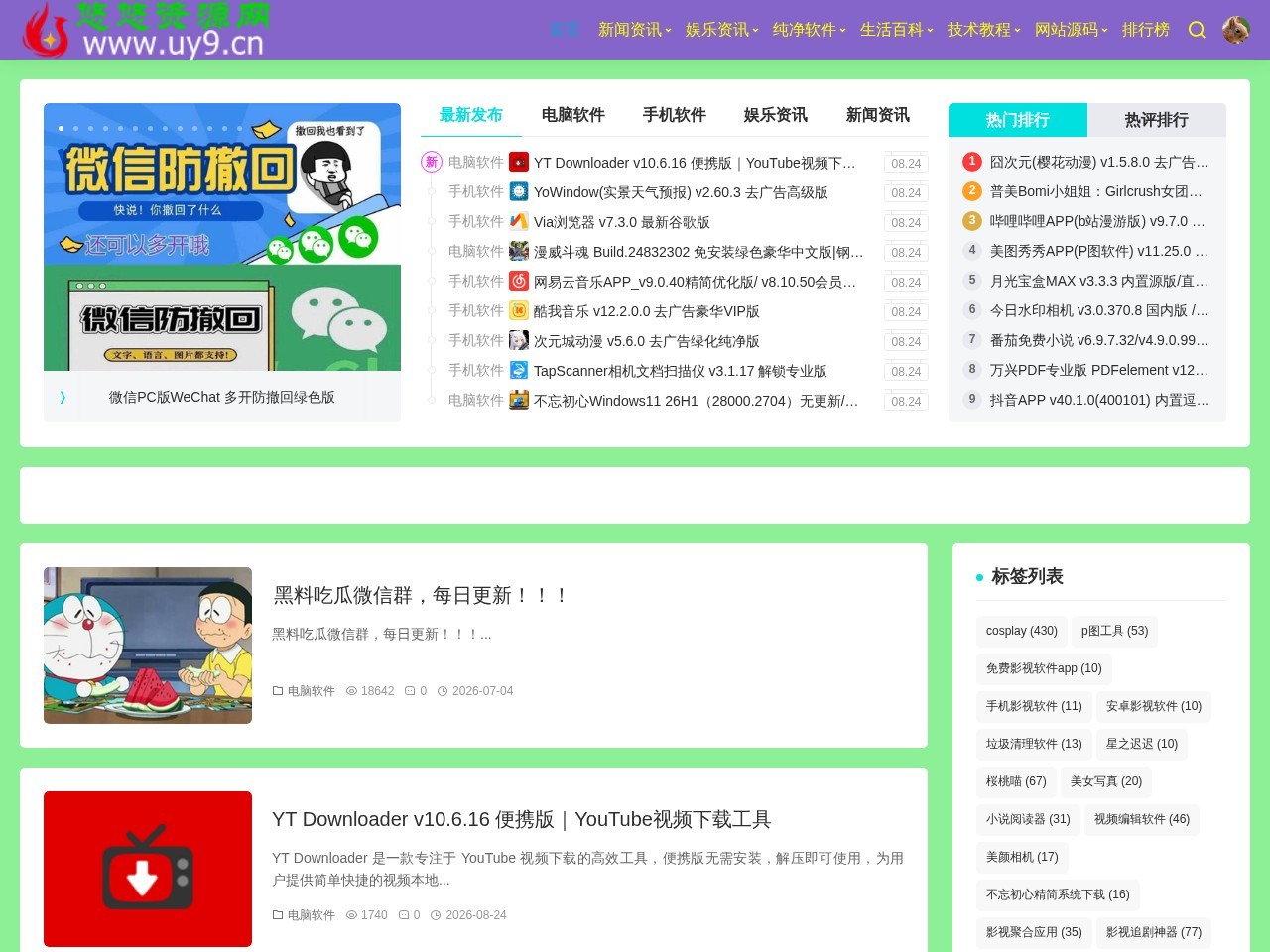The height and width of the screenshot is (952, 1270).
Task: Expand the 生活百科 nav dropdown
Action: 897,30
